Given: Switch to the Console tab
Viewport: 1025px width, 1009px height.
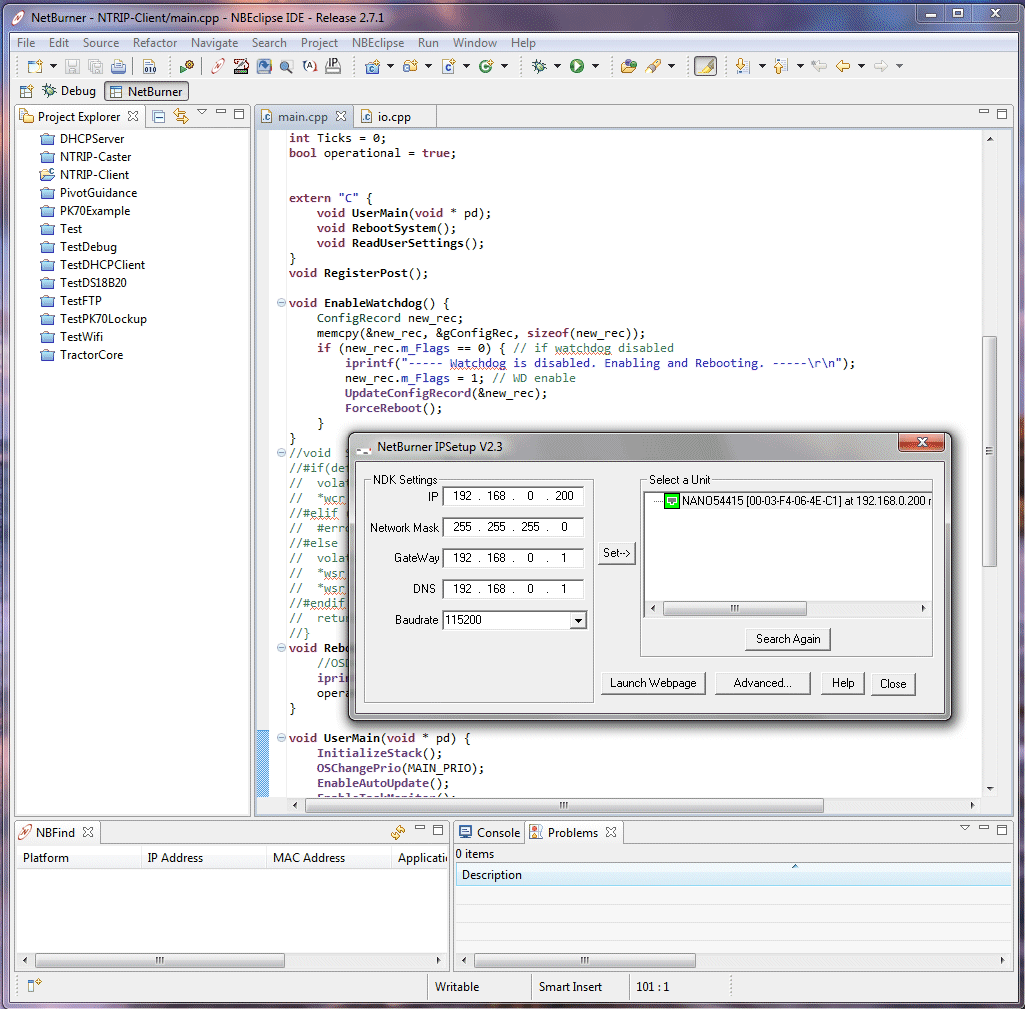Looking at the screenshot, I should 490,833.
